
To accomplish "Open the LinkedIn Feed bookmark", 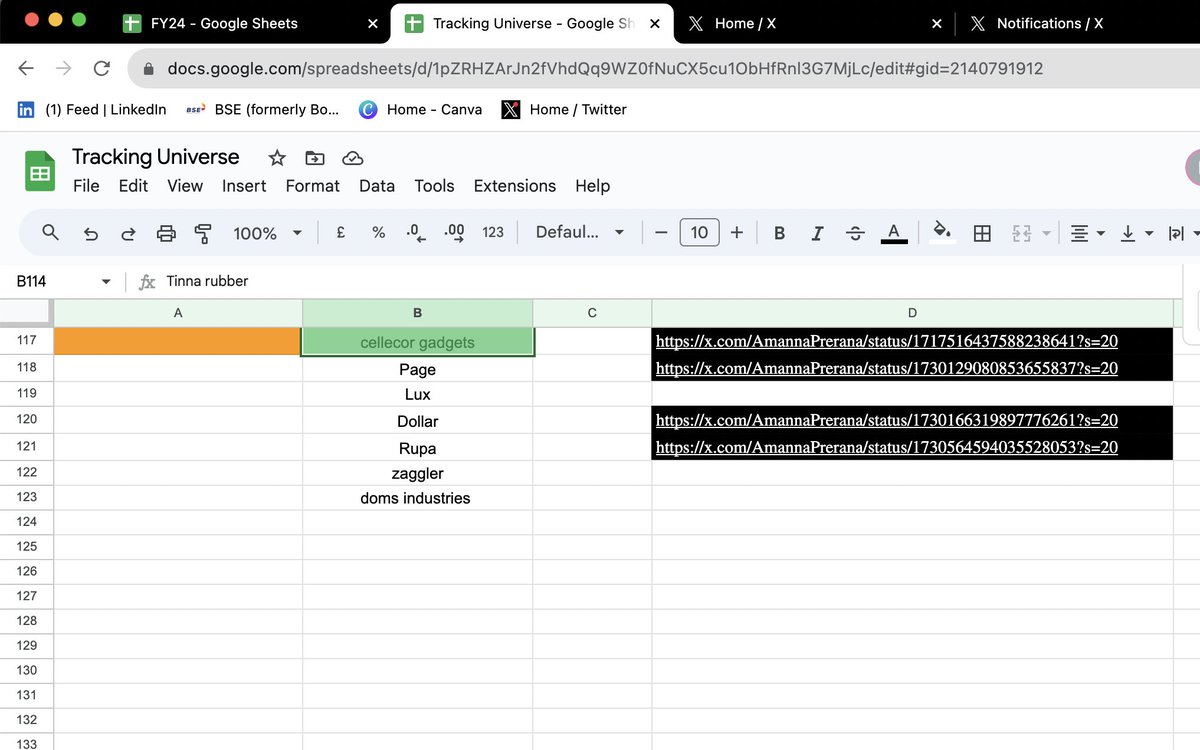I will click(92, 110).
